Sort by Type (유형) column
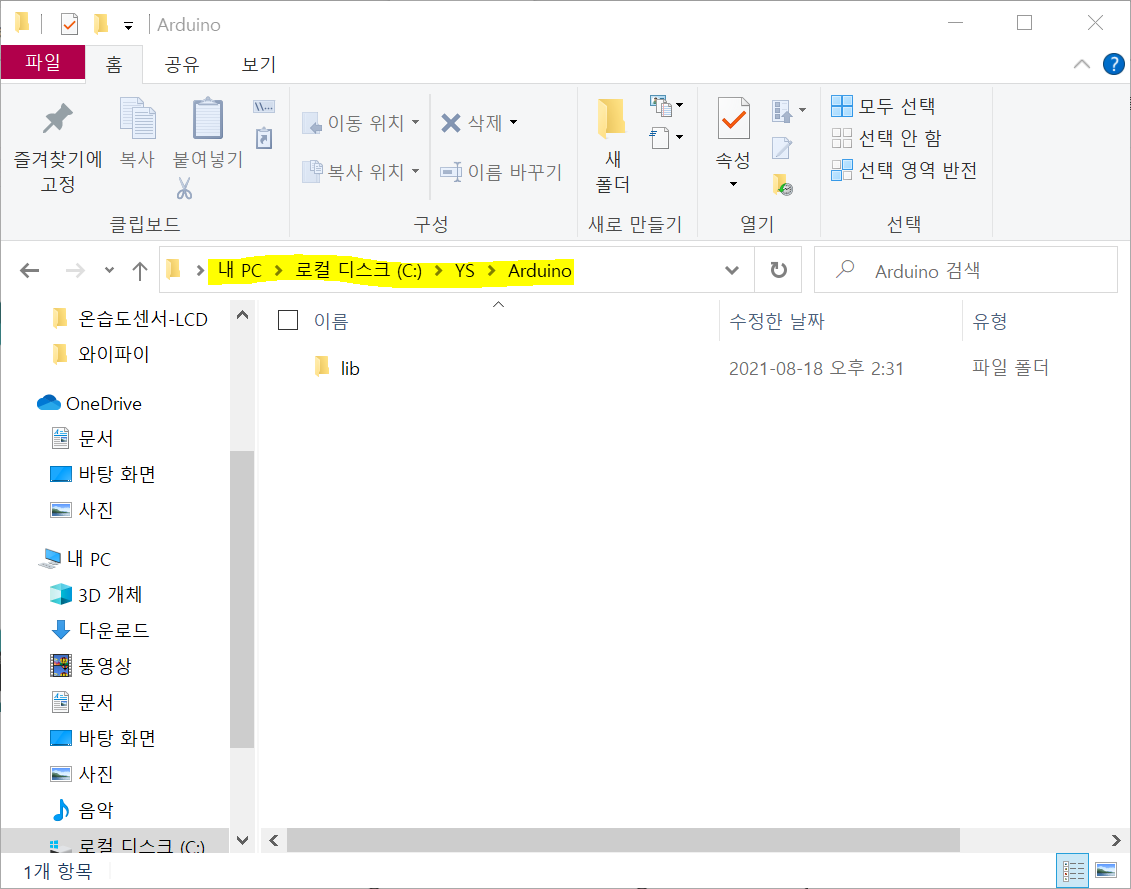The image size is (1131, 889). tap(990, 321)
